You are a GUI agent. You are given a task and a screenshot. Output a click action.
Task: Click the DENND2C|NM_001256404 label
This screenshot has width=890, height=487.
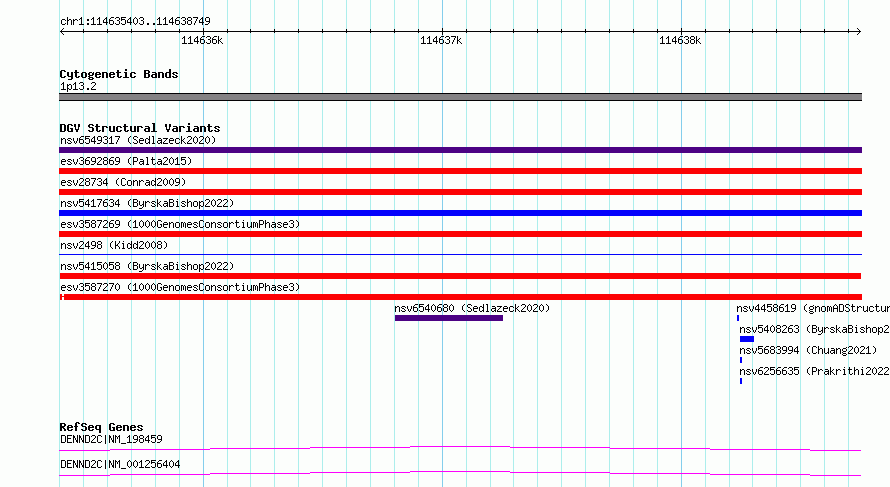click(120, 464)
